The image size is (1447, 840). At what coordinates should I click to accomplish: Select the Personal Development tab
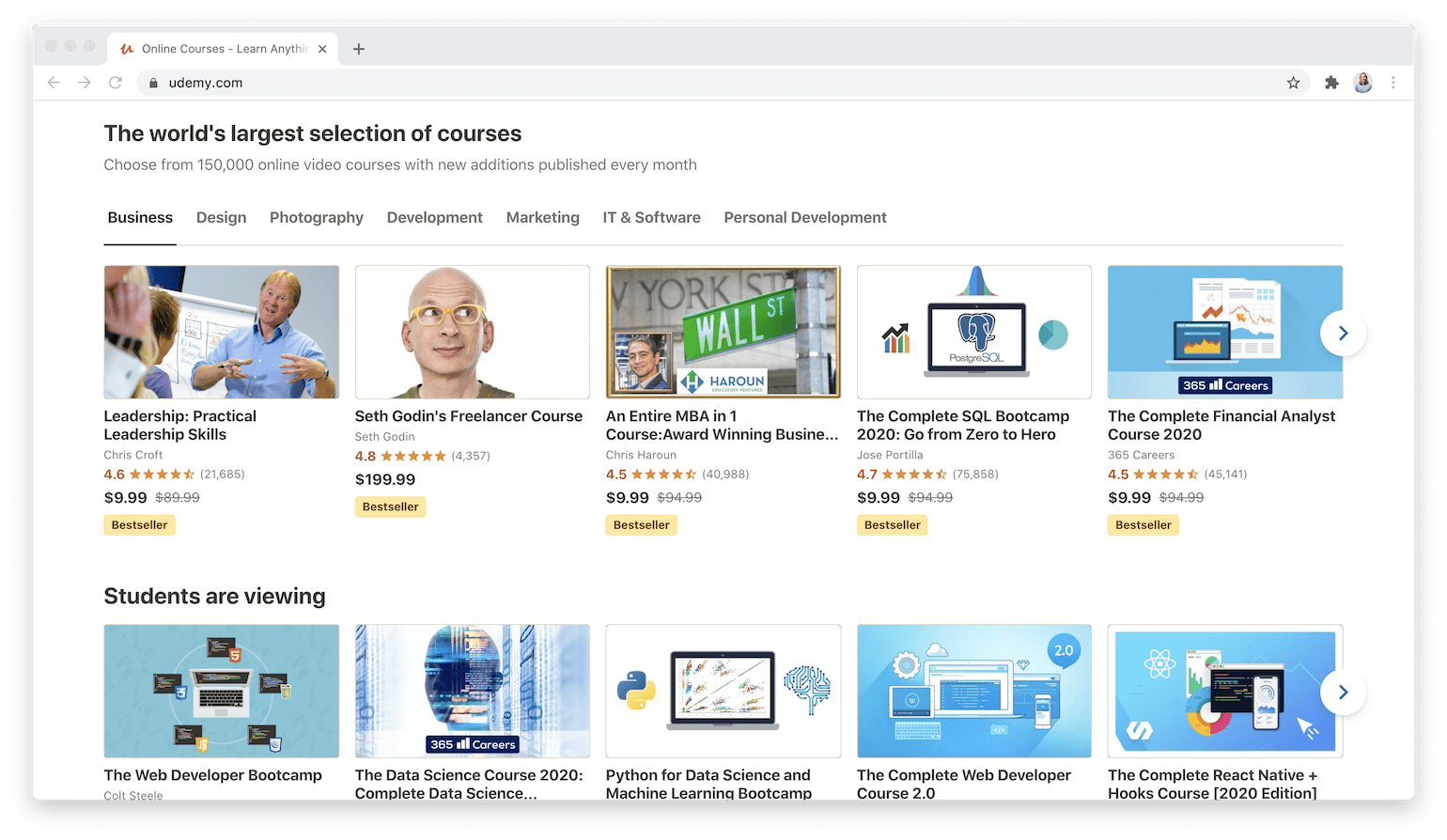pos(805,217)
